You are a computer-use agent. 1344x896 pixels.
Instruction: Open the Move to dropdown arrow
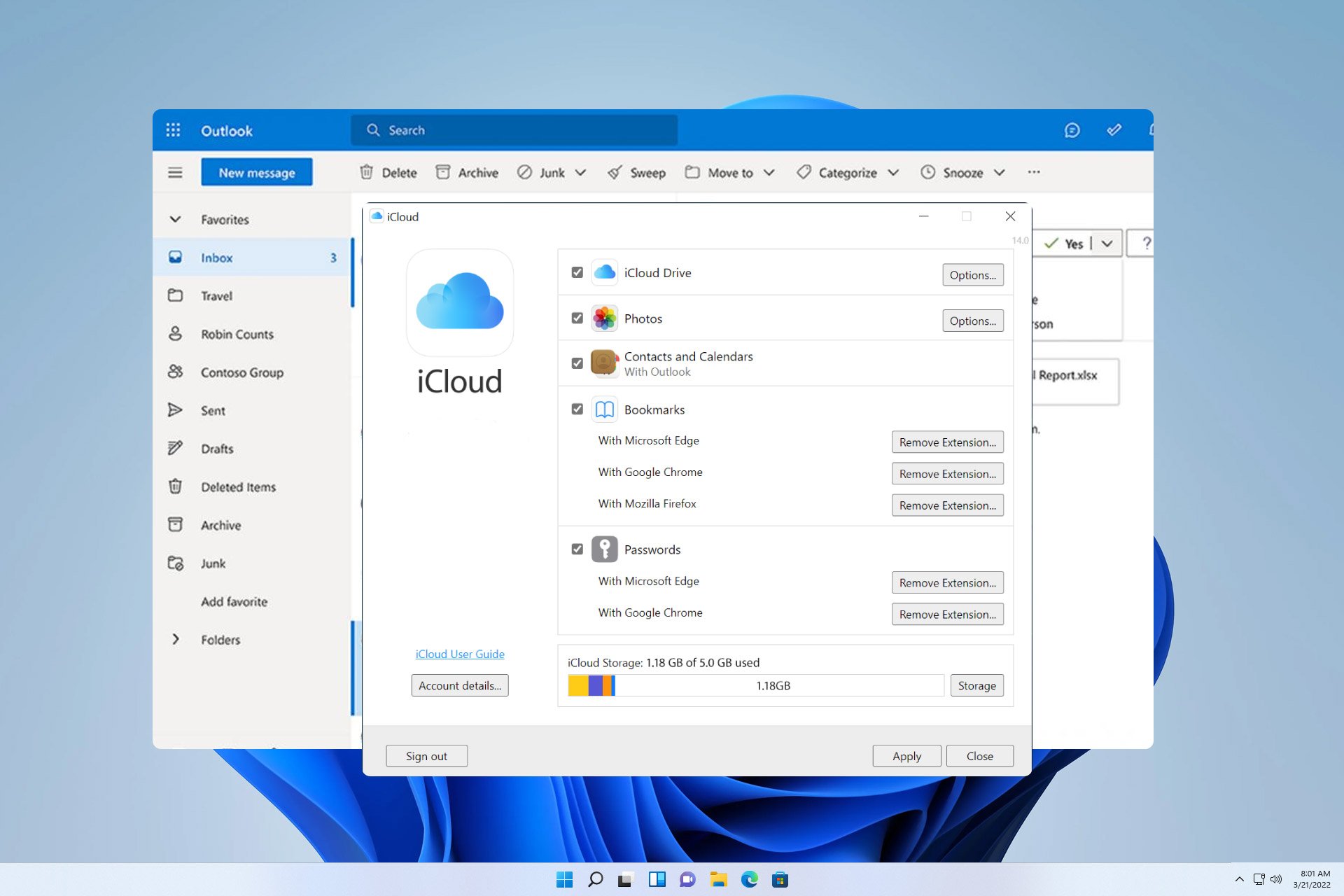tap(769, 172)
